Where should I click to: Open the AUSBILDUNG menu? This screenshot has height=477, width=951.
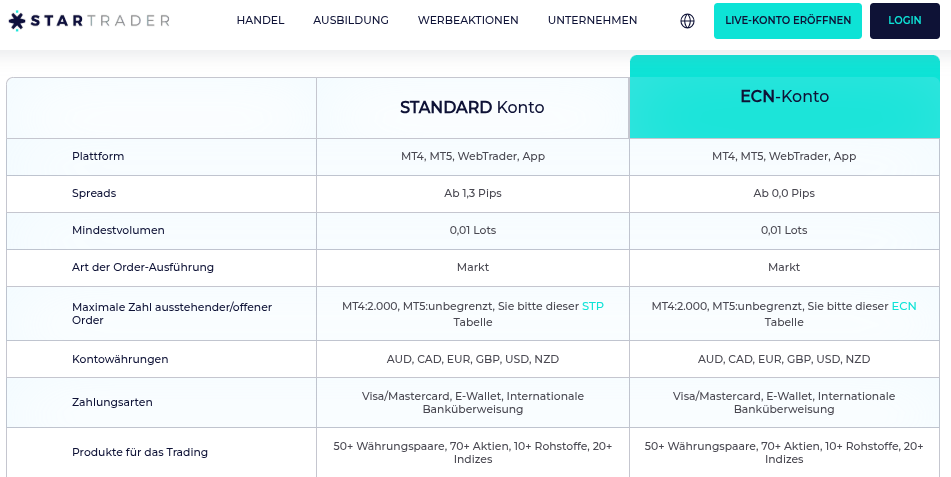350,21
